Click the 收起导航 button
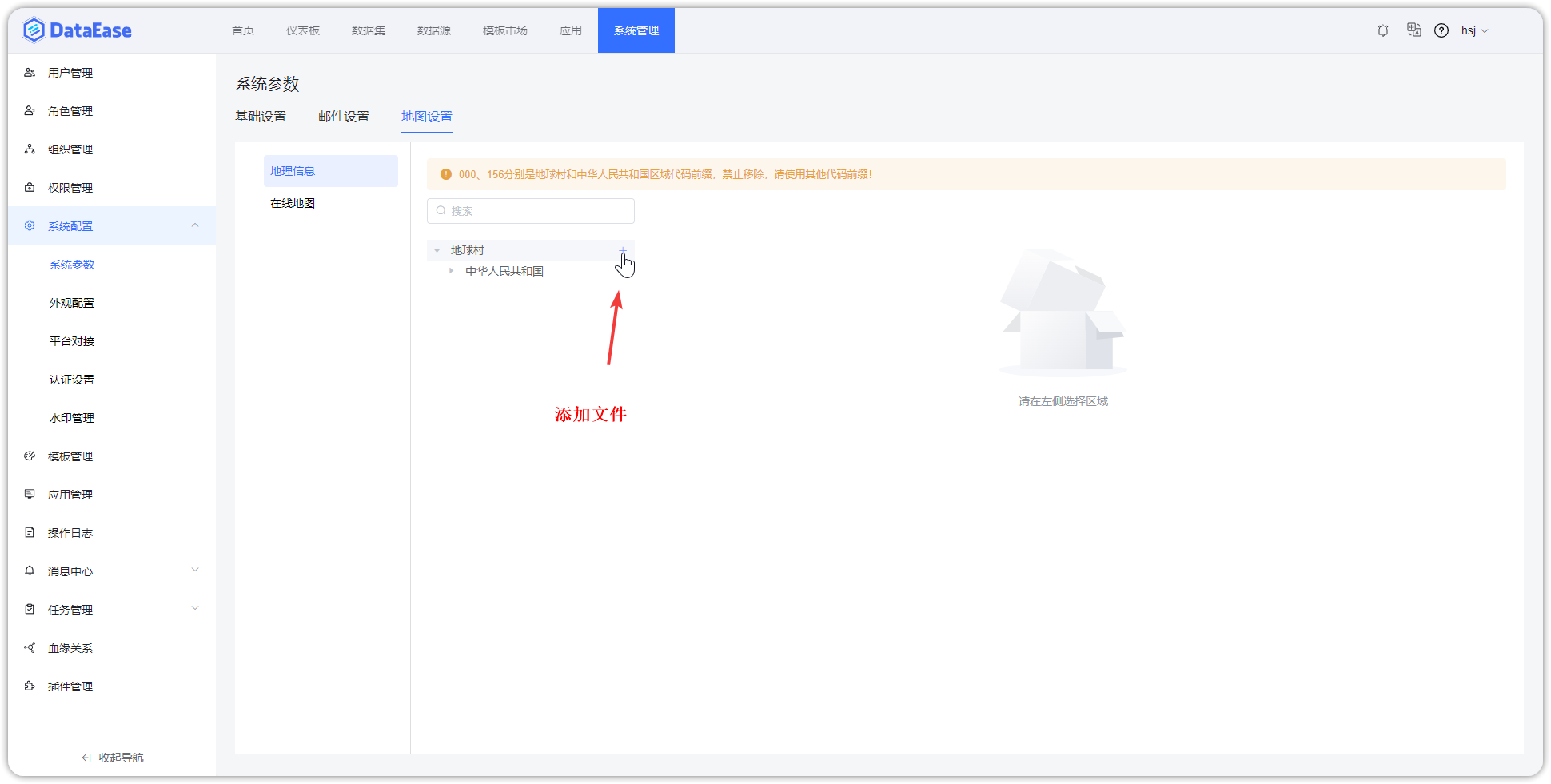Screen dimensions: 1551x784 pyautogui.click(x=112, y=758)
